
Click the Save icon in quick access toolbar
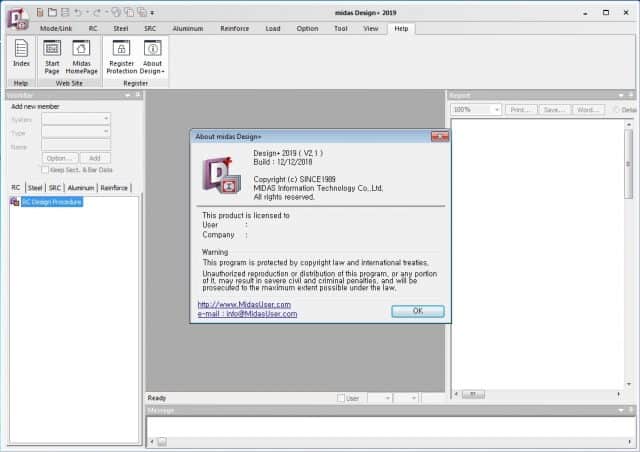pos(66,12)
